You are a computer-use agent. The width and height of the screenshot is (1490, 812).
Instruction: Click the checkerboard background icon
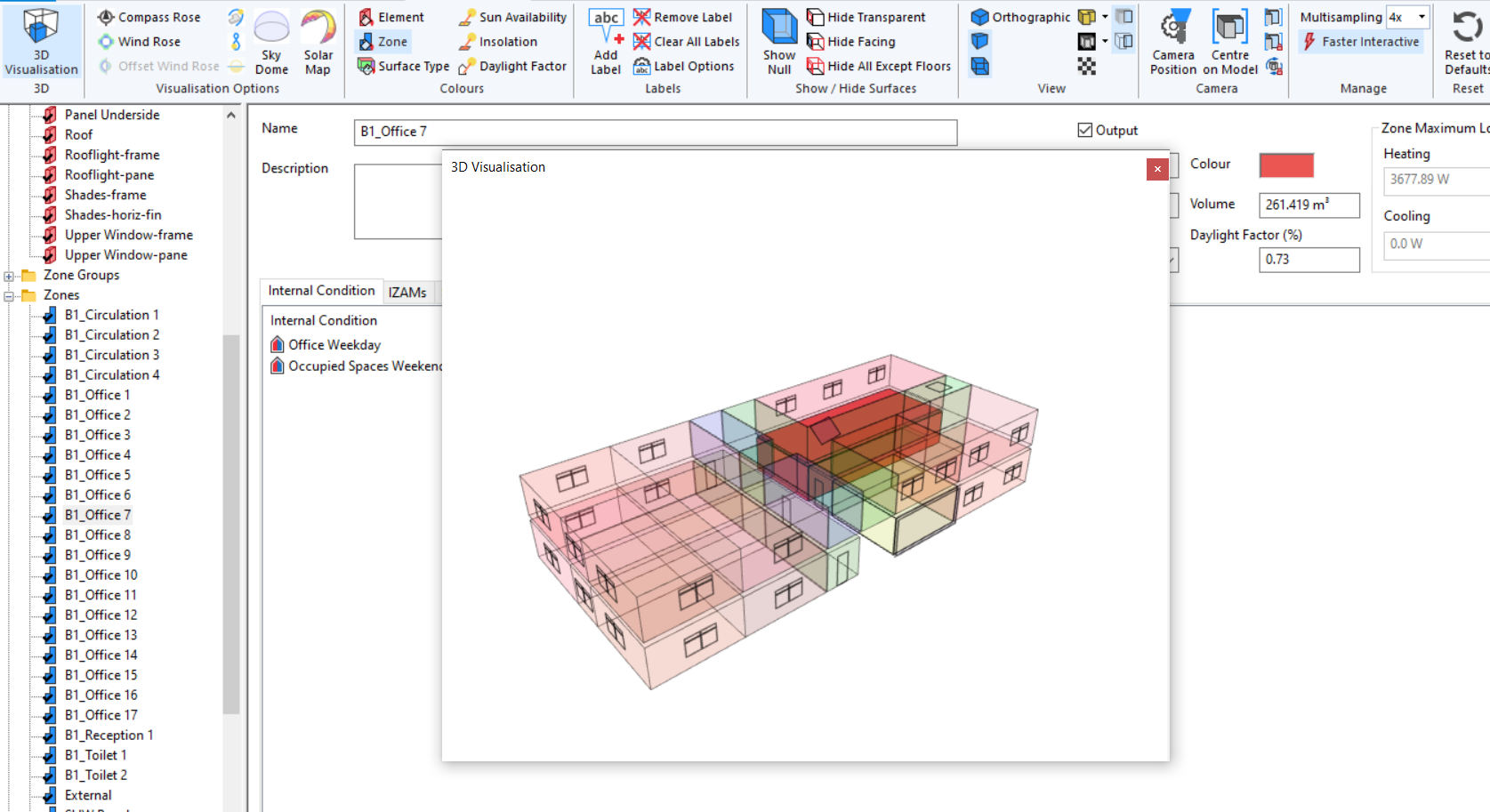tap(1086, 66)
